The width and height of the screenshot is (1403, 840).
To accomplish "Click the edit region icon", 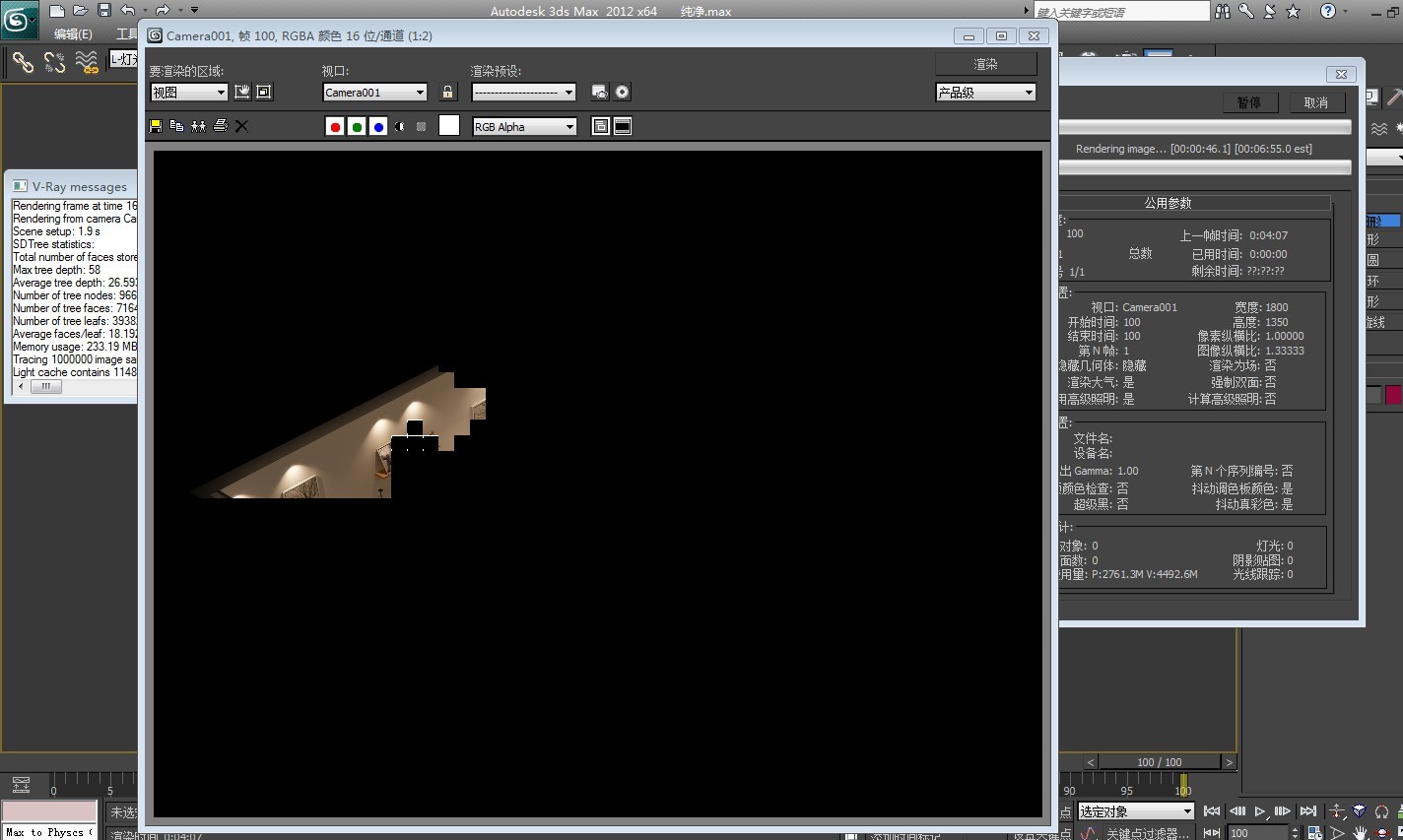I will (242, 92).
